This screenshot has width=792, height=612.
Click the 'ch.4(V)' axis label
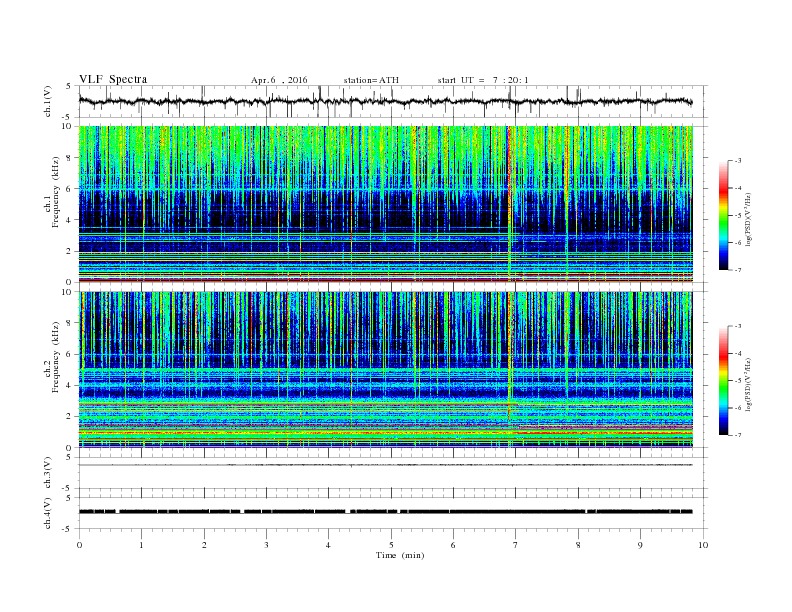point(47,513)
